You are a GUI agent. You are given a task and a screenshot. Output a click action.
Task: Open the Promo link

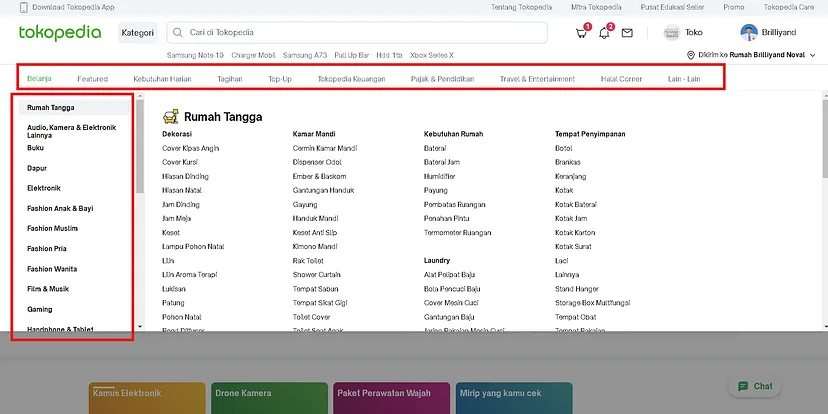coord(733,7)
